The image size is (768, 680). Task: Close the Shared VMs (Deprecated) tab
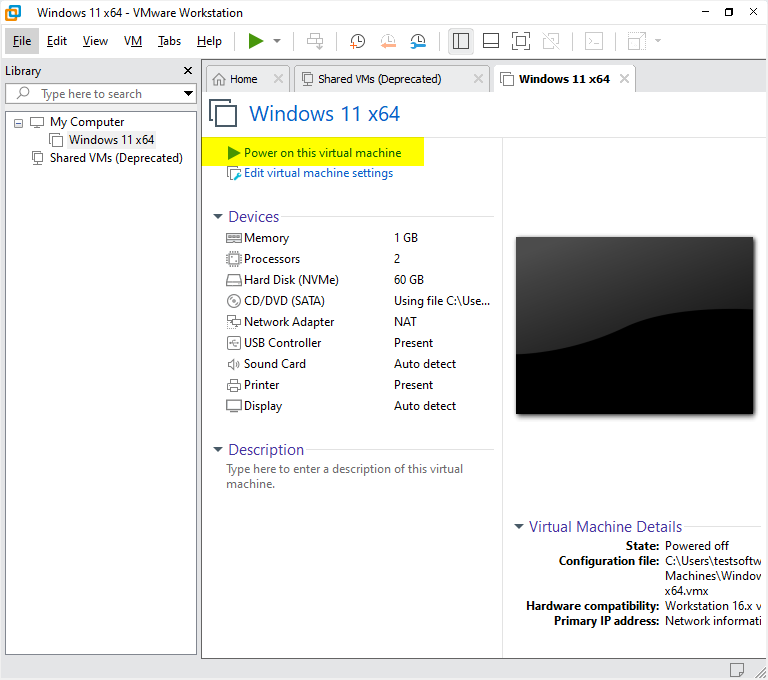[479, 78]
